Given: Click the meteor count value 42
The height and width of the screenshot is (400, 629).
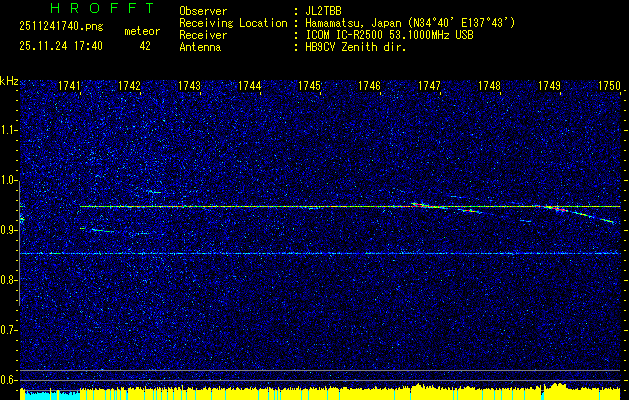Looking at the screenshot, I should [145, 46].
